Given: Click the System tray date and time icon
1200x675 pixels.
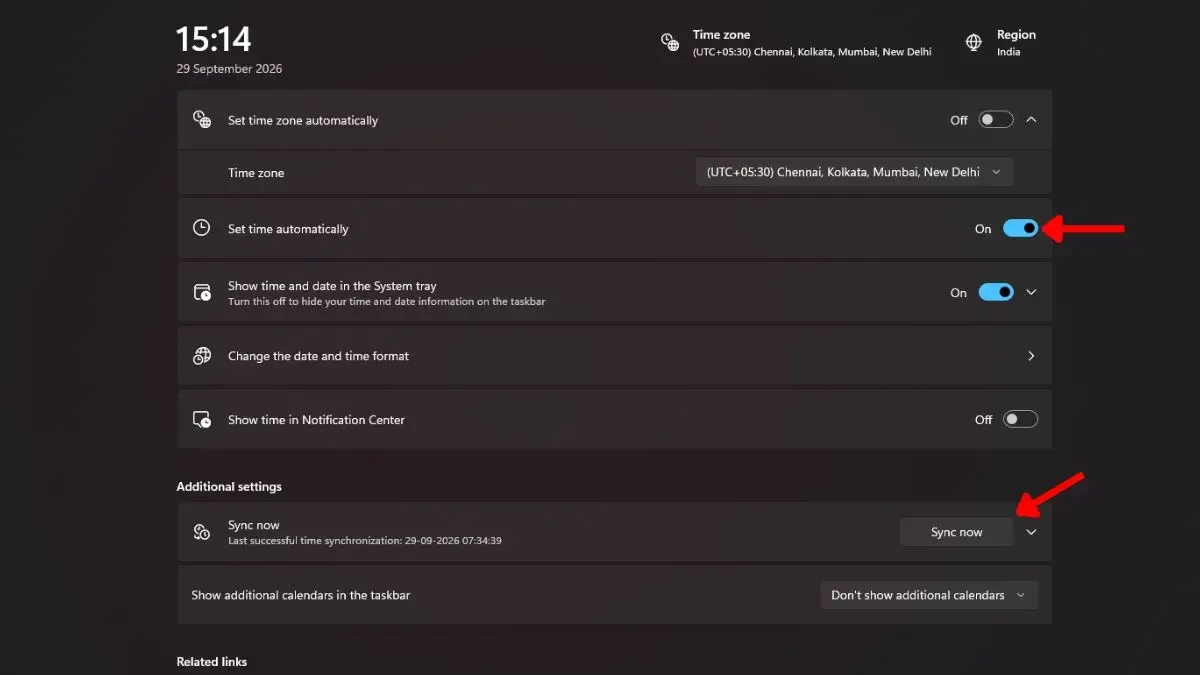Looking at the screenshot, I should click(202, 292).
